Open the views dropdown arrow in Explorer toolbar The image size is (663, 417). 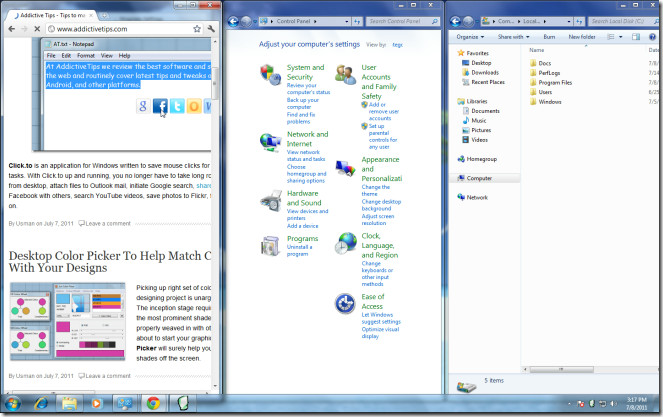(621, 37)
